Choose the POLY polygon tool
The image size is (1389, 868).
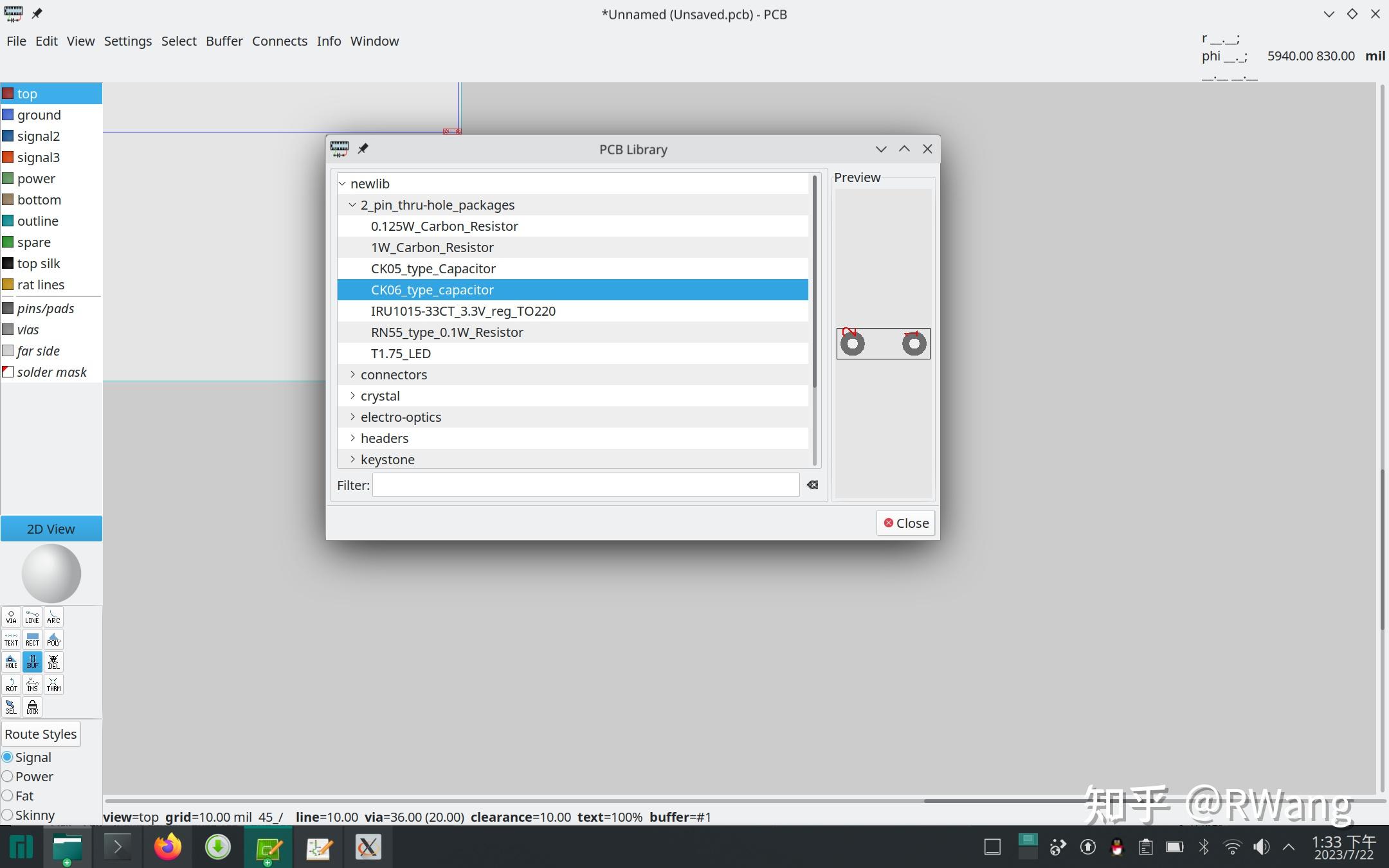53,640
